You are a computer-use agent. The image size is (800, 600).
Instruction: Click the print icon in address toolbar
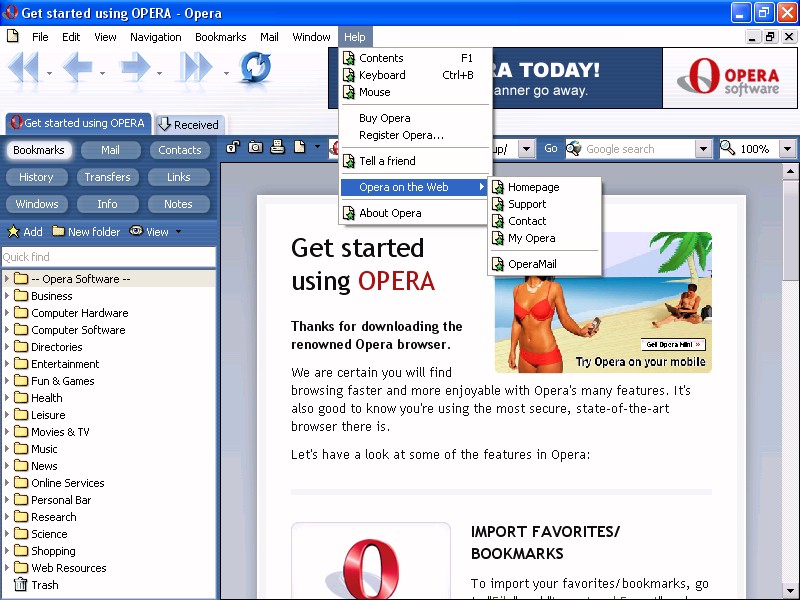pos(278,149)
